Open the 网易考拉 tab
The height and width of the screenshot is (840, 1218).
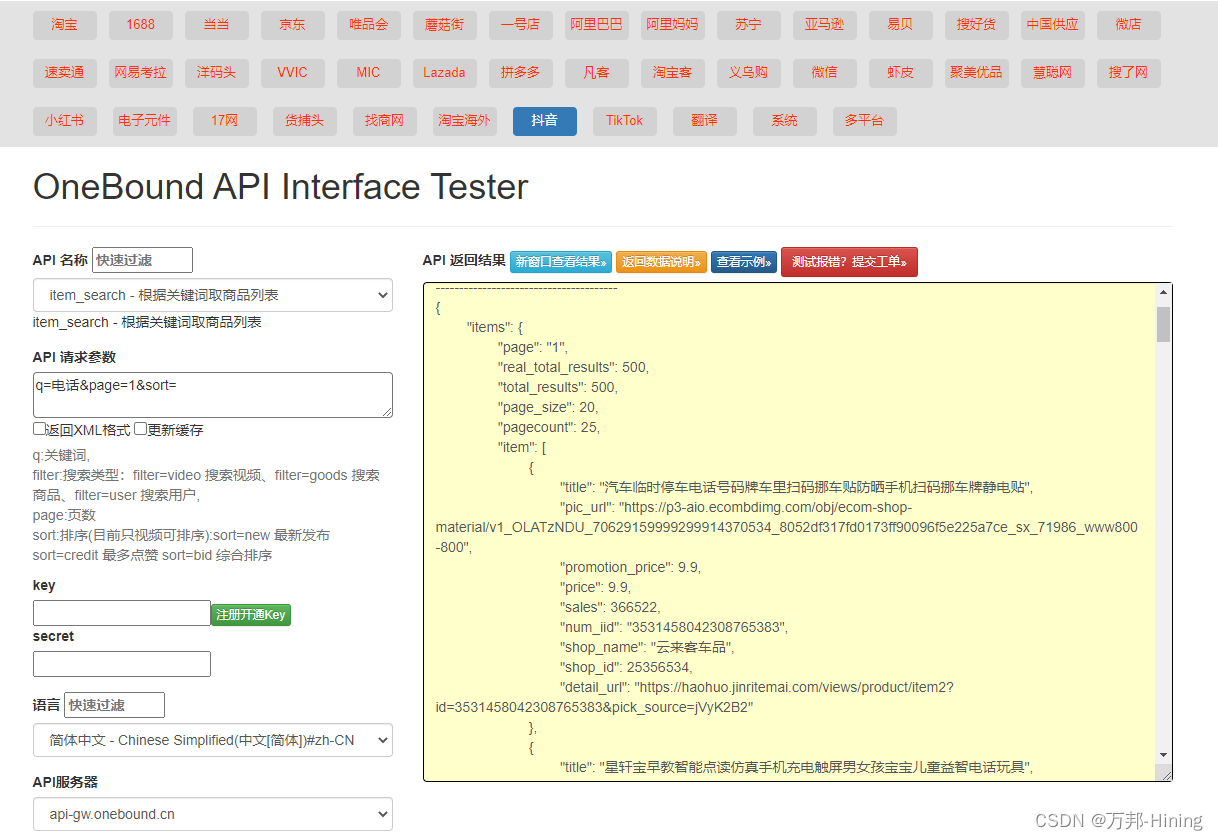pos(141,73)
